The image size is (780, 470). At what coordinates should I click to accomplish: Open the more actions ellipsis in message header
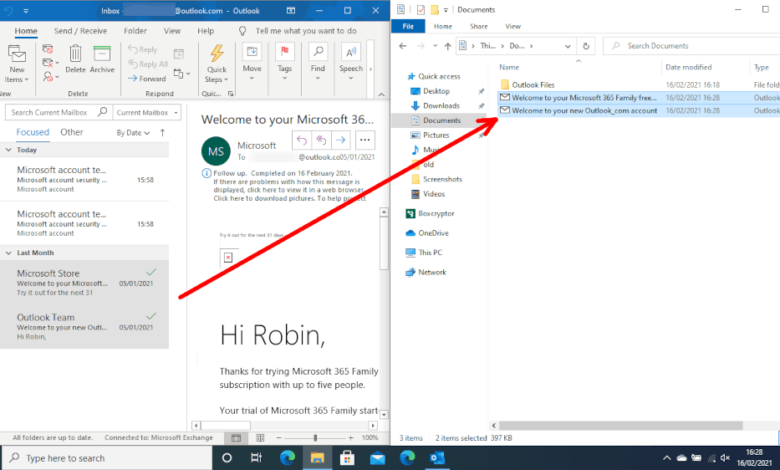click(x=365, y=140)
